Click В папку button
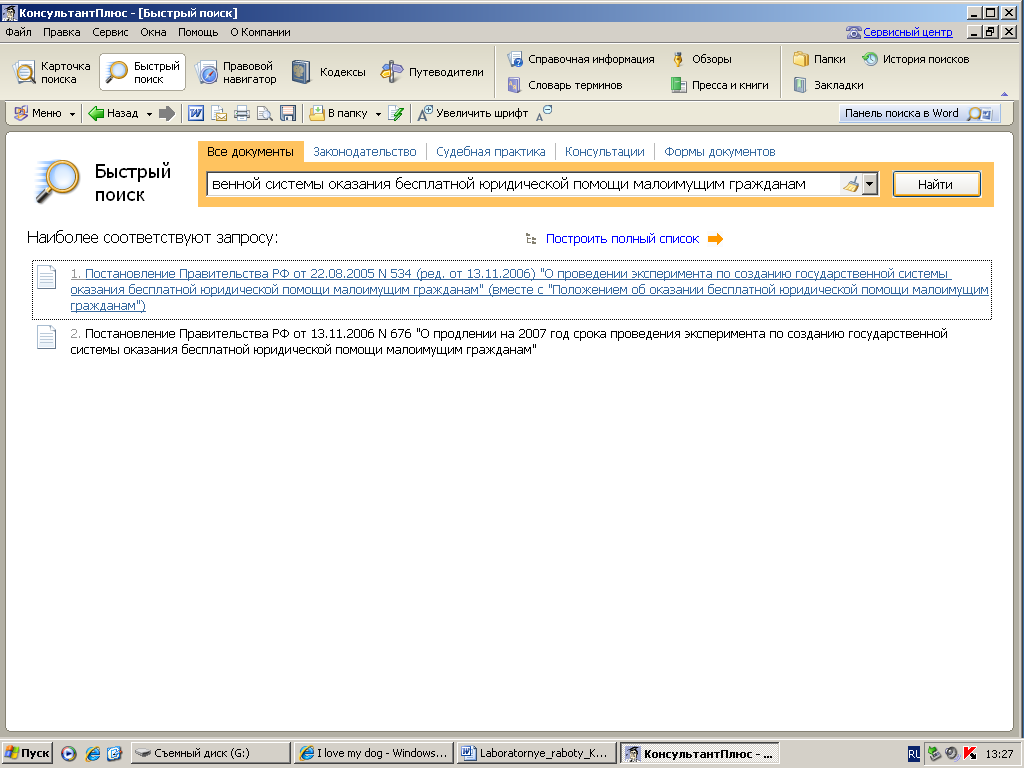 (x=338, y=113)
